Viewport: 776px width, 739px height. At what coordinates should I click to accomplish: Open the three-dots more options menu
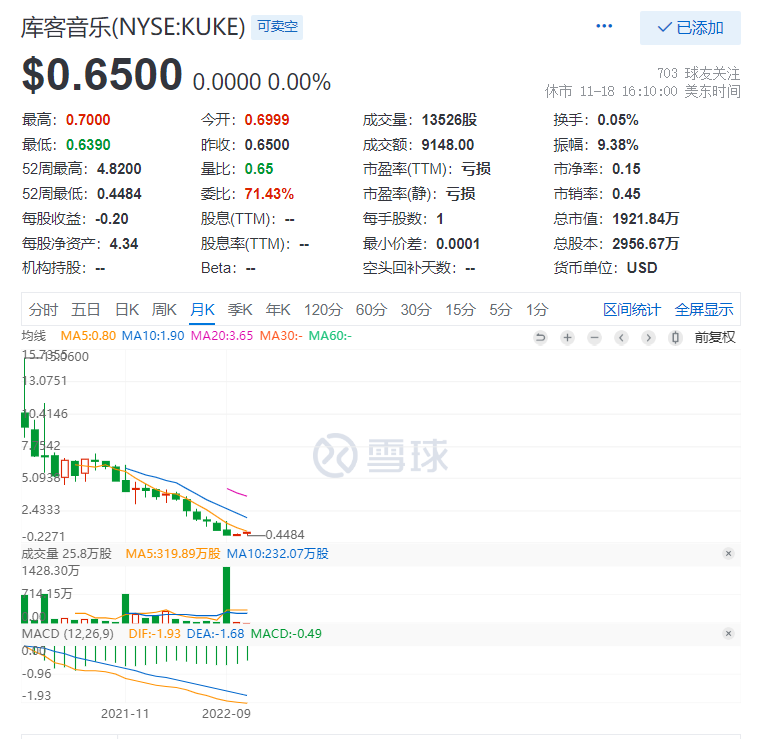(x=604, y=27)
